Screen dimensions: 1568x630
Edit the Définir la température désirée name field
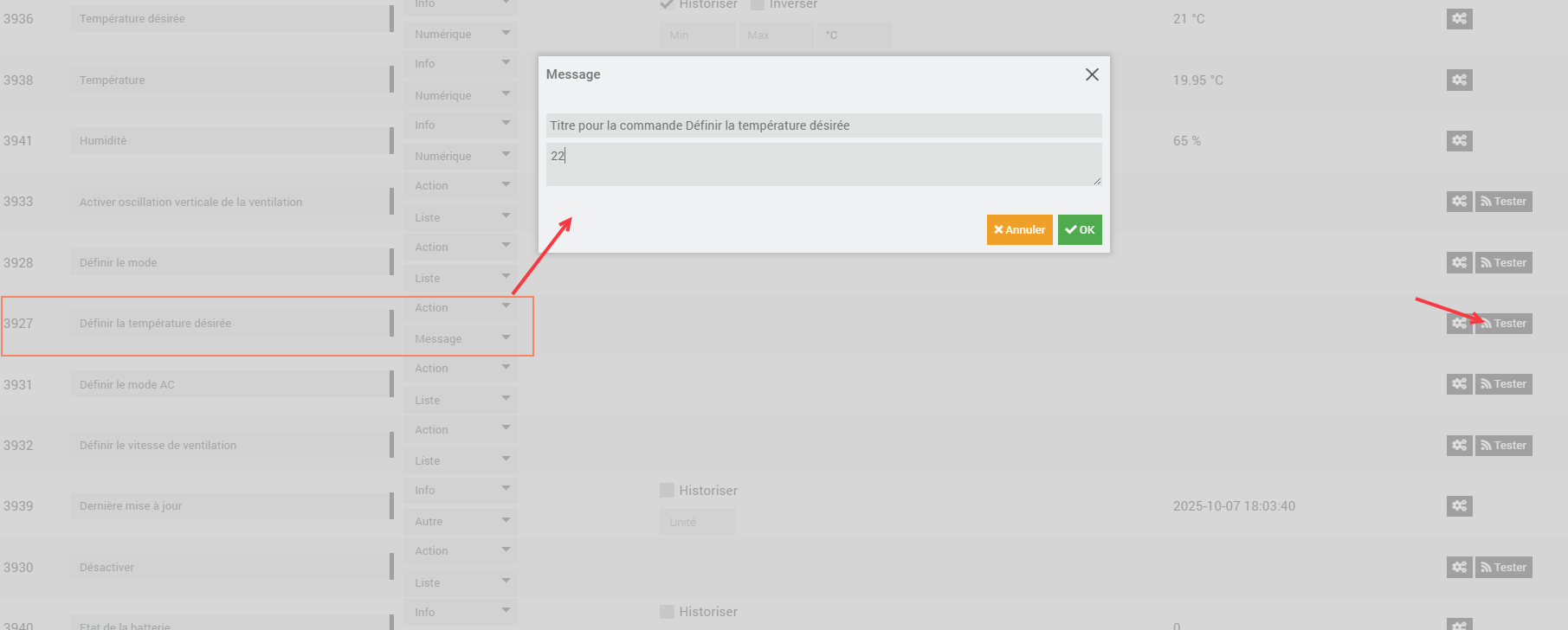tap(232, 324)
